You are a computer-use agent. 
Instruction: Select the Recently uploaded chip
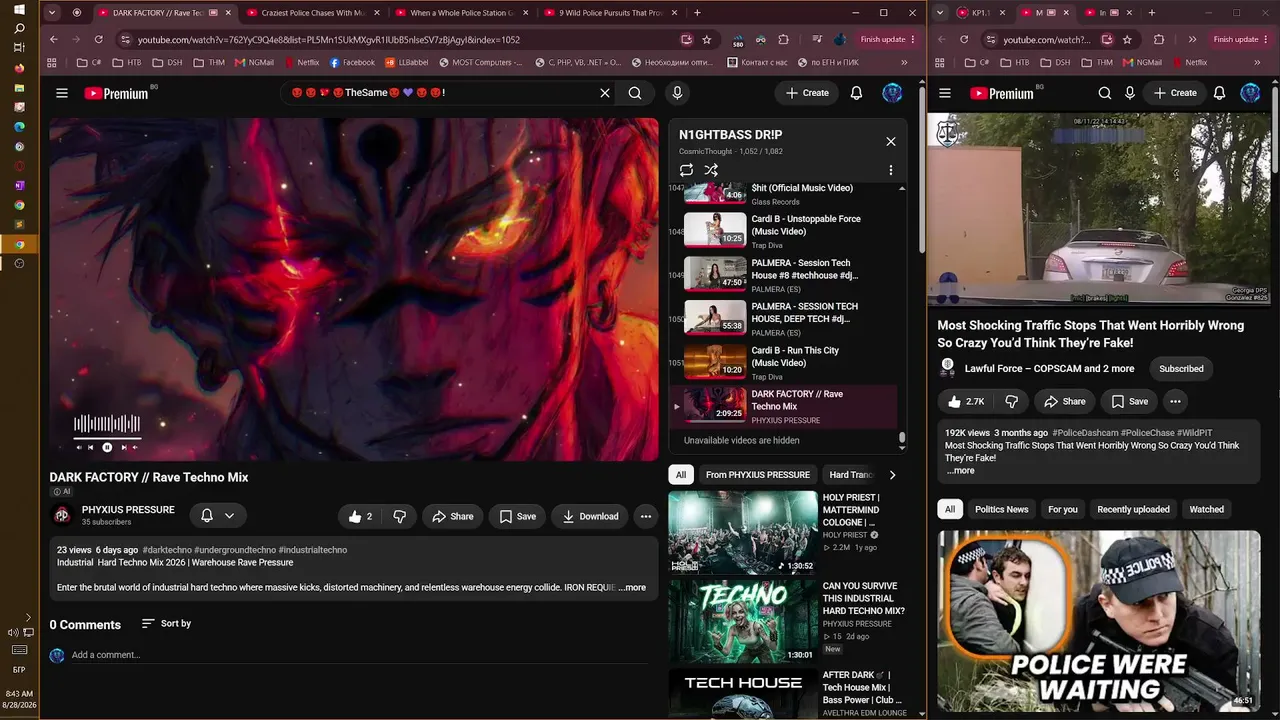[x=1133, y=509]
